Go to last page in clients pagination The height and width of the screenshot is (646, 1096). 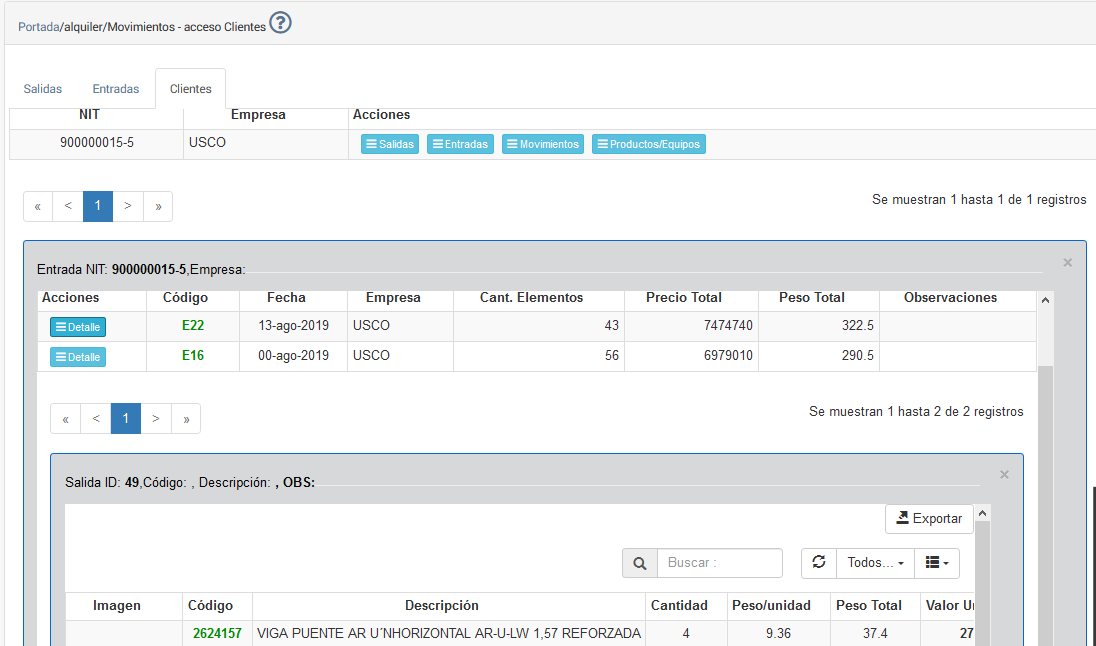[x=158, y=206]
